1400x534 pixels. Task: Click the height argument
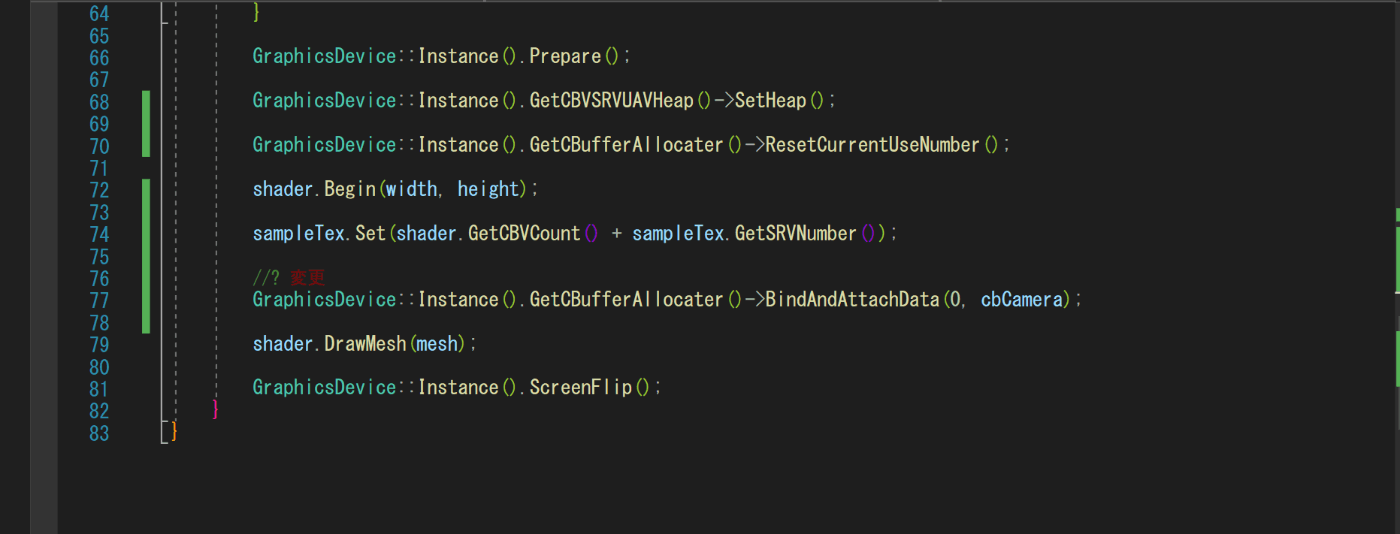pos(489,188)
